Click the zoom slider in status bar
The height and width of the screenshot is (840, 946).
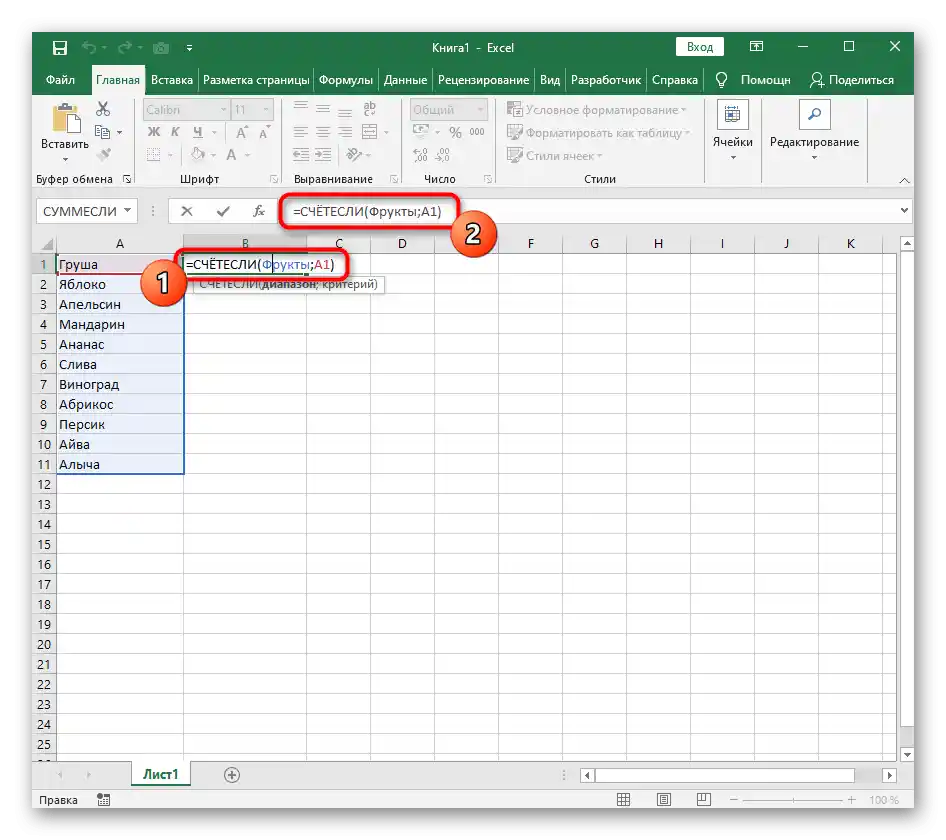(793, 800)
